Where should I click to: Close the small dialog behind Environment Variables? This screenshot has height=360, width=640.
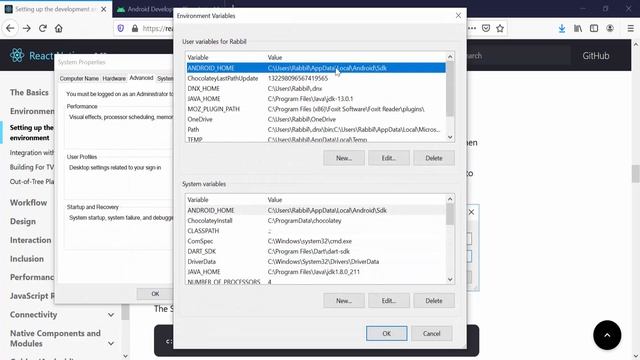point(471,212)
